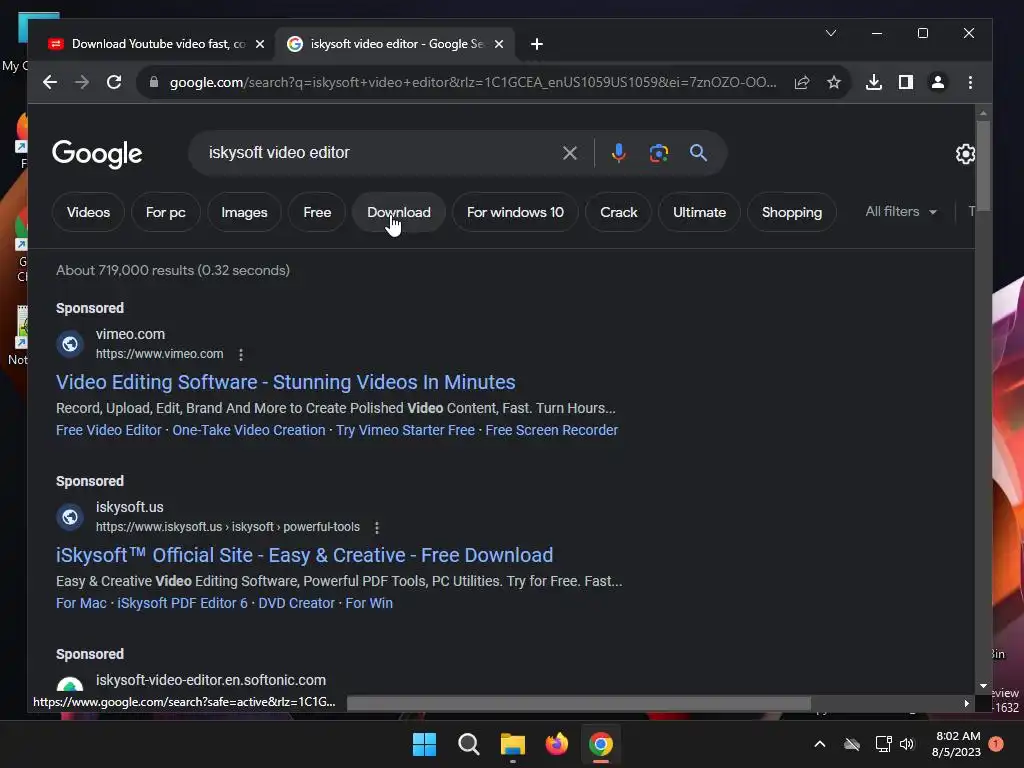Screen dimensions: 1024x768
Task: Open the tab search dropdown
Action: 831,33
